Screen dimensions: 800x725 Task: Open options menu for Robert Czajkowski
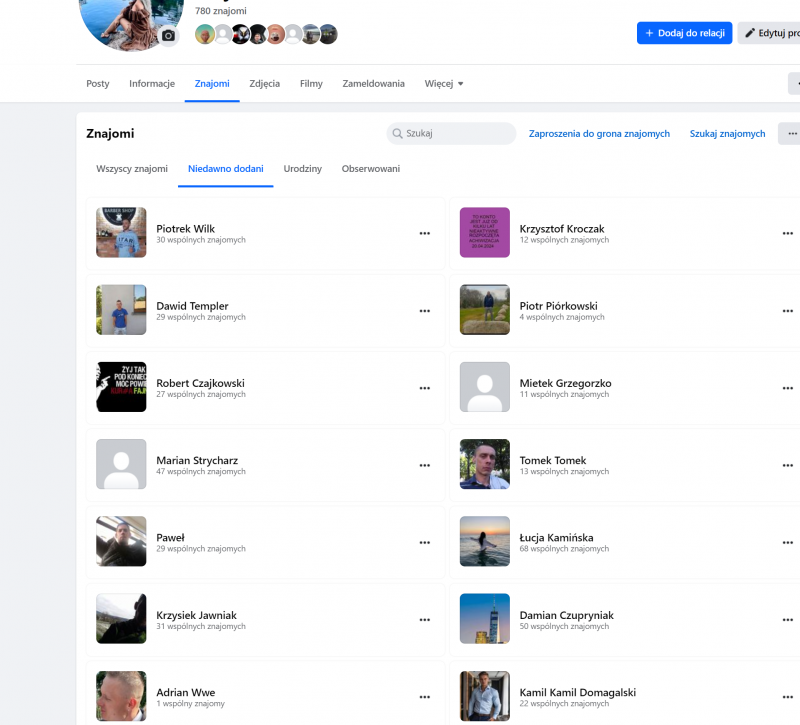[424, 388]
